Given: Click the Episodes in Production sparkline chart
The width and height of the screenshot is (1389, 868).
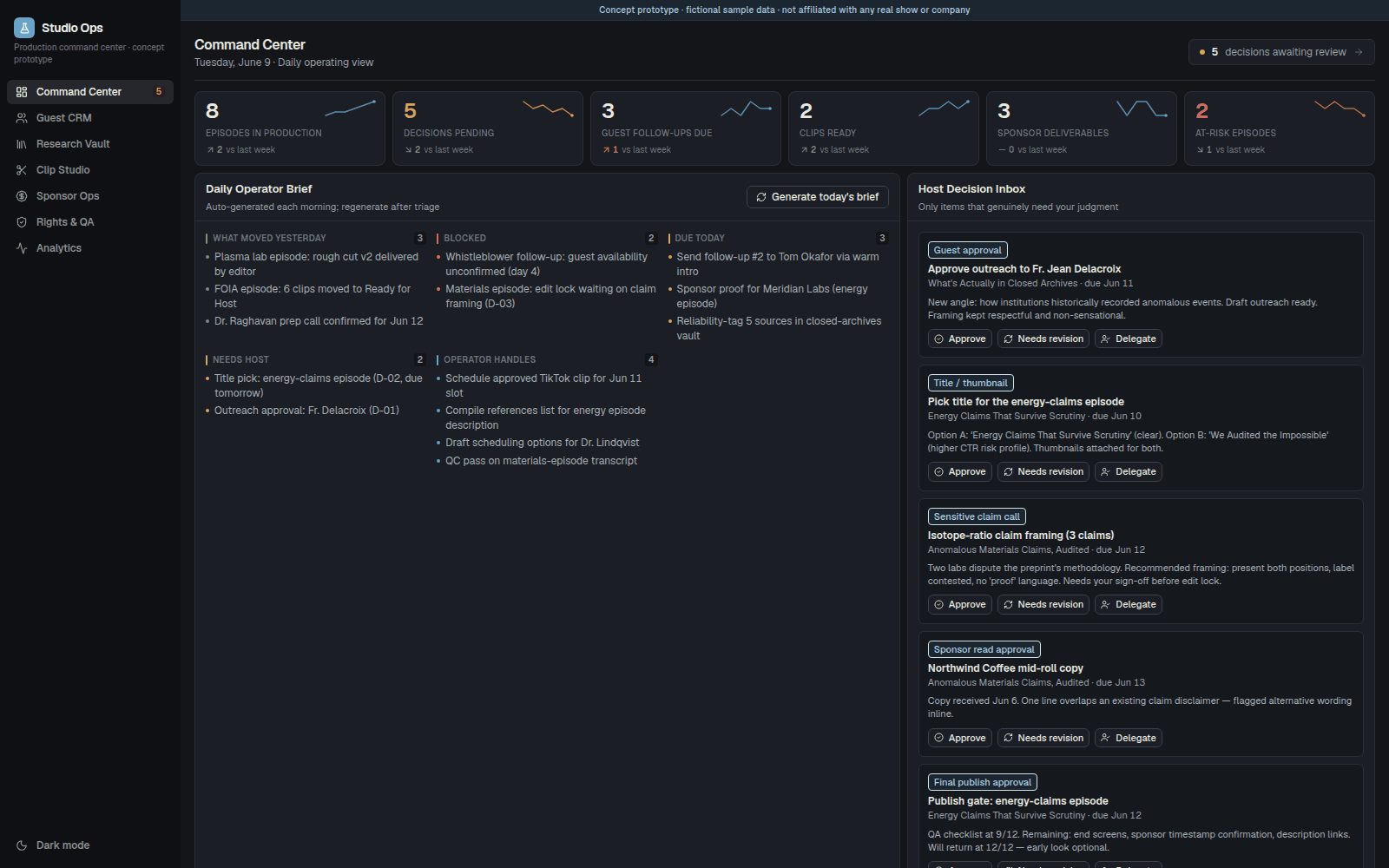Looking at the screenshot, I should click(x=350, y=108).
